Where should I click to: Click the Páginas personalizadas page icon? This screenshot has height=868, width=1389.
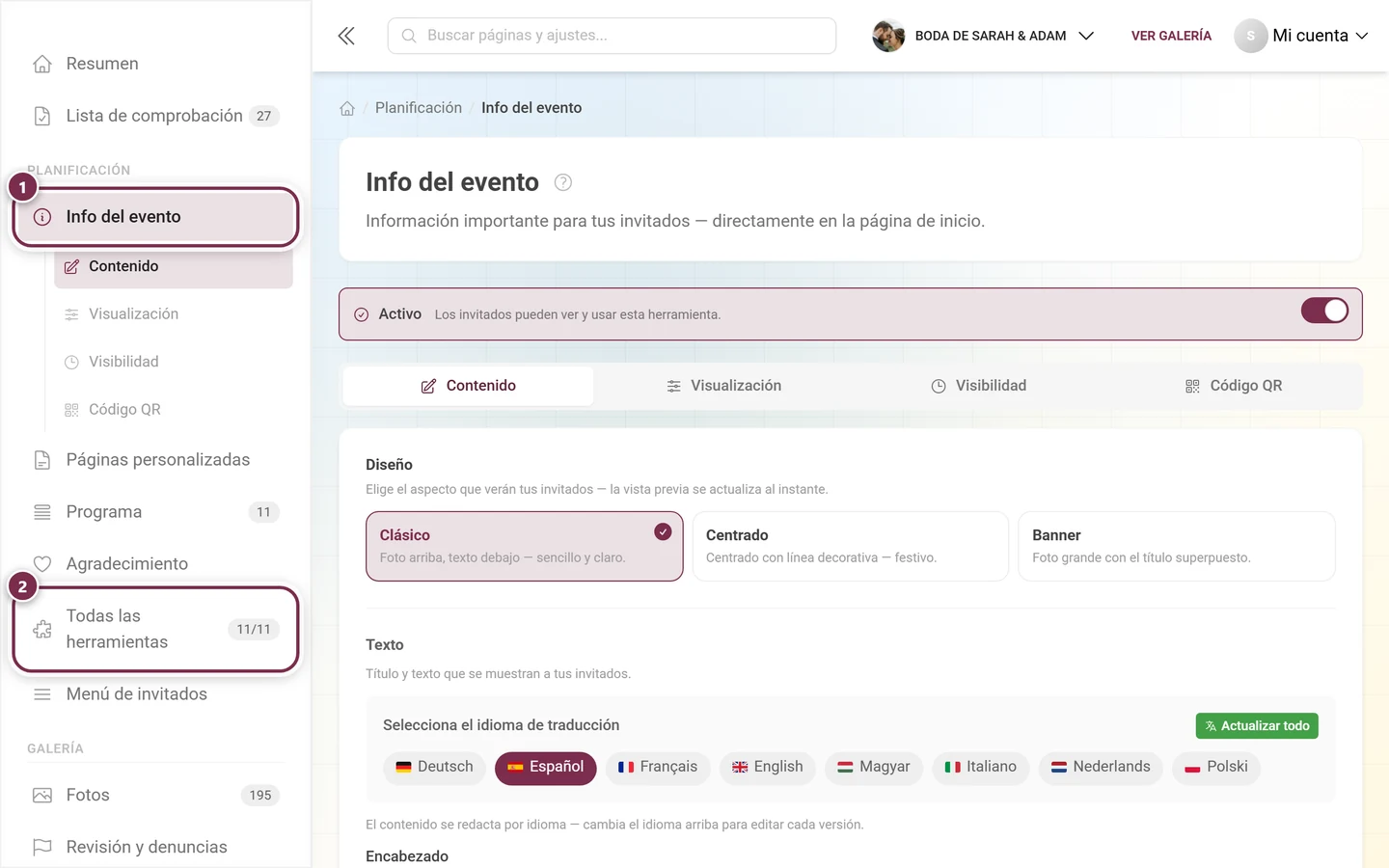[42, 460]
